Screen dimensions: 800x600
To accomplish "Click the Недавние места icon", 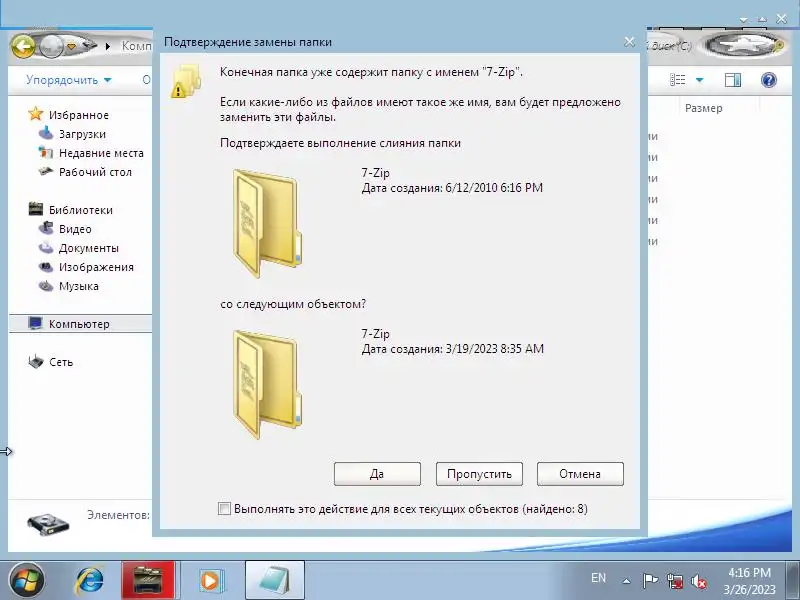I will [46, 152].
